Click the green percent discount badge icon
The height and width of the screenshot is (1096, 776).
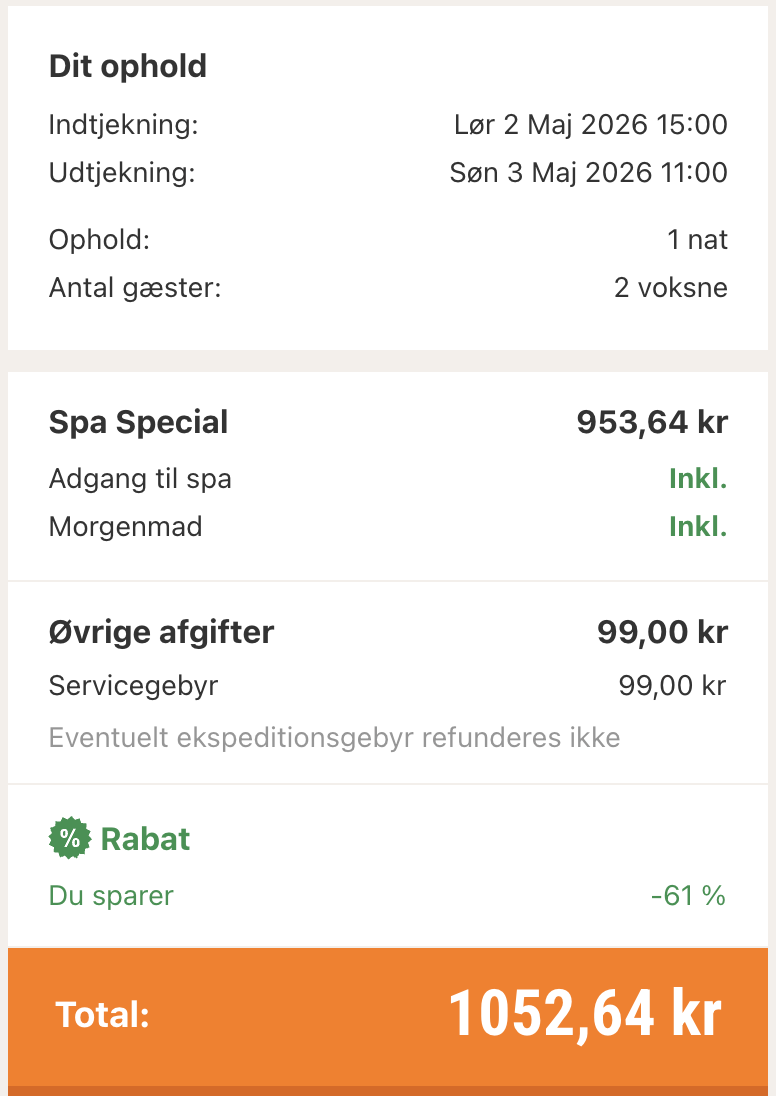coord(69,838)
